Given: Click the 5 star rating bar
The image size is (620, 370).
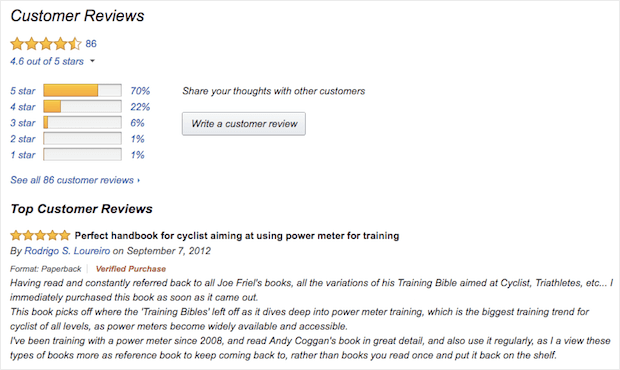Looking at the screenshot, I should (x=82, y=91).
